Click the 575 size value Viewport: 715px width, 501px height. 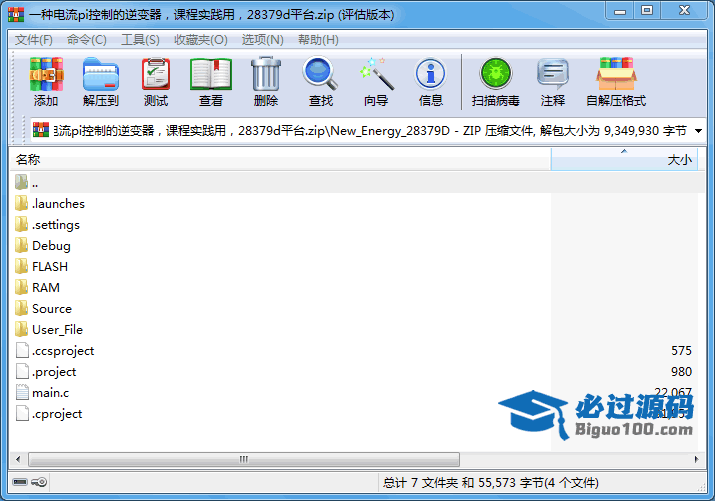pyautogui.click(x=681, y=351)
